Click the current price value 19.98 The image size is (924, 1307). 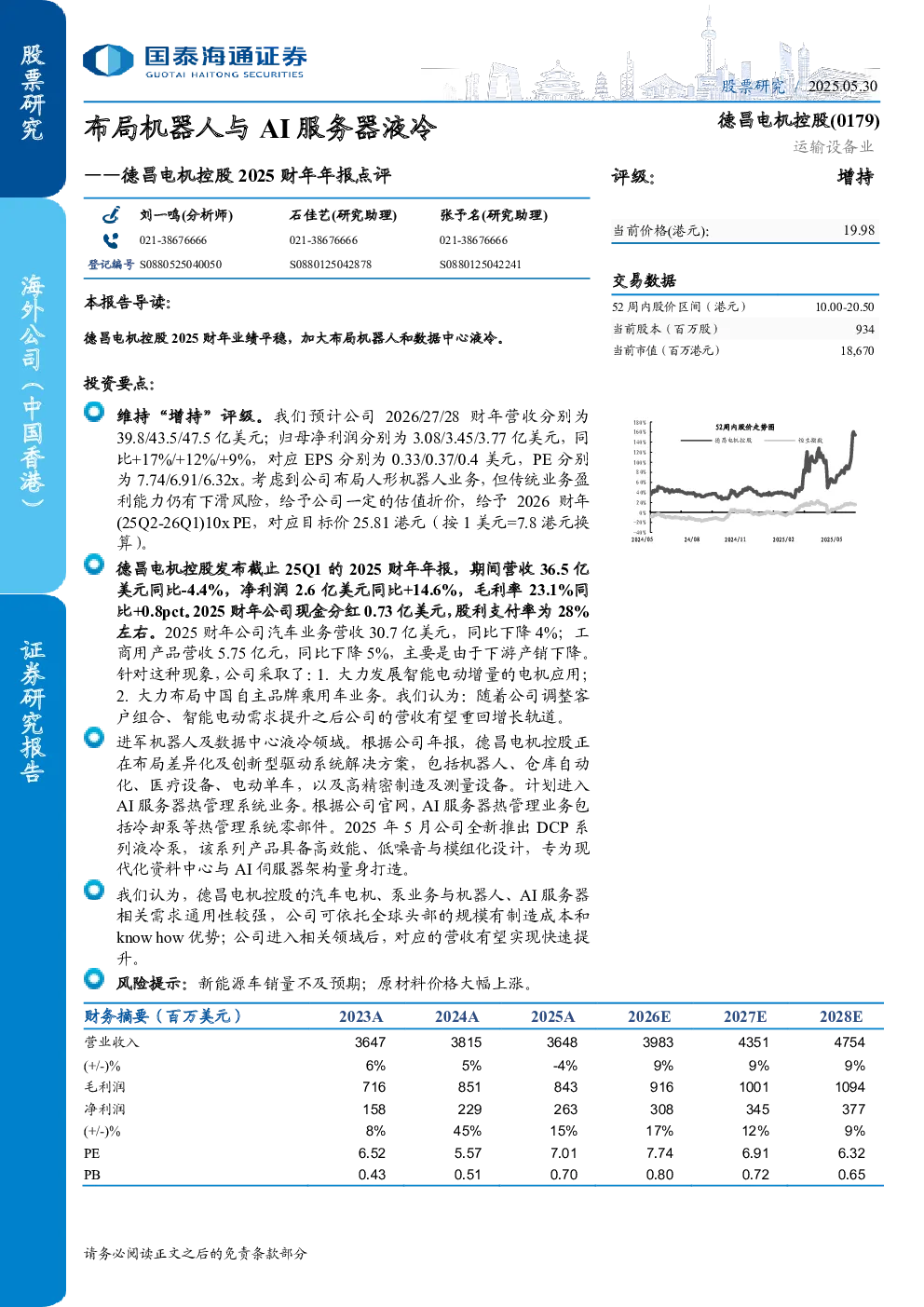[859, 230]
